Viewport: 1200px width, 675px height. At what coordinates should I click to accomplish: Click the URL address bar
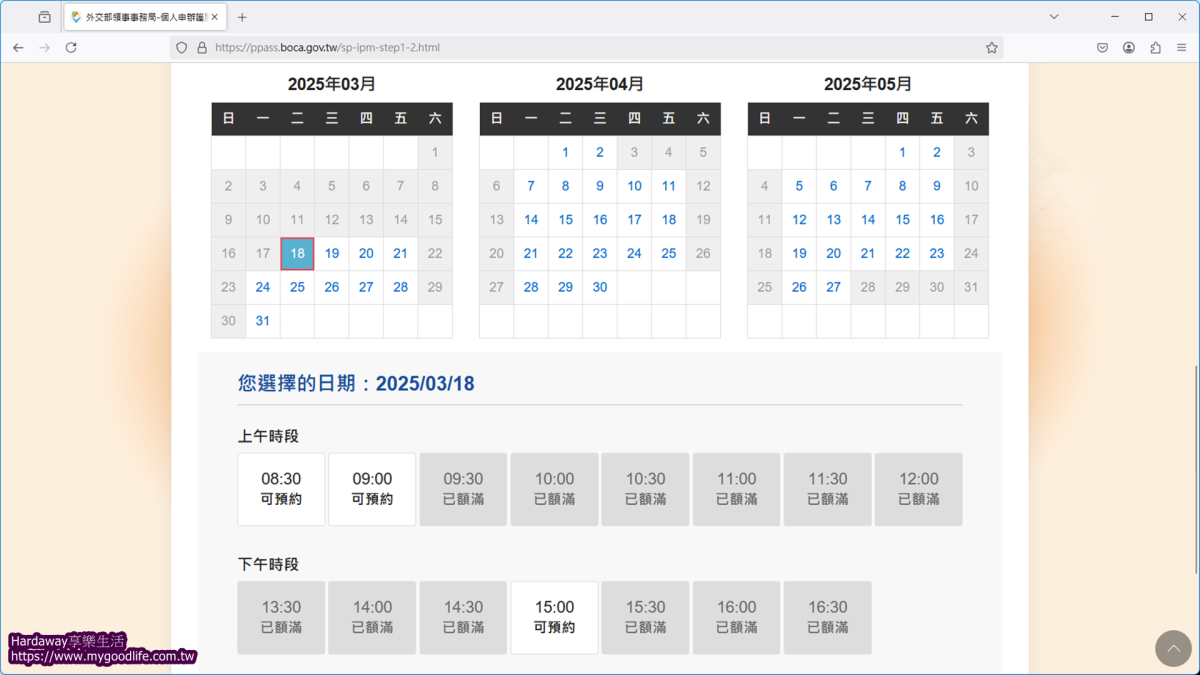(590, 47)
